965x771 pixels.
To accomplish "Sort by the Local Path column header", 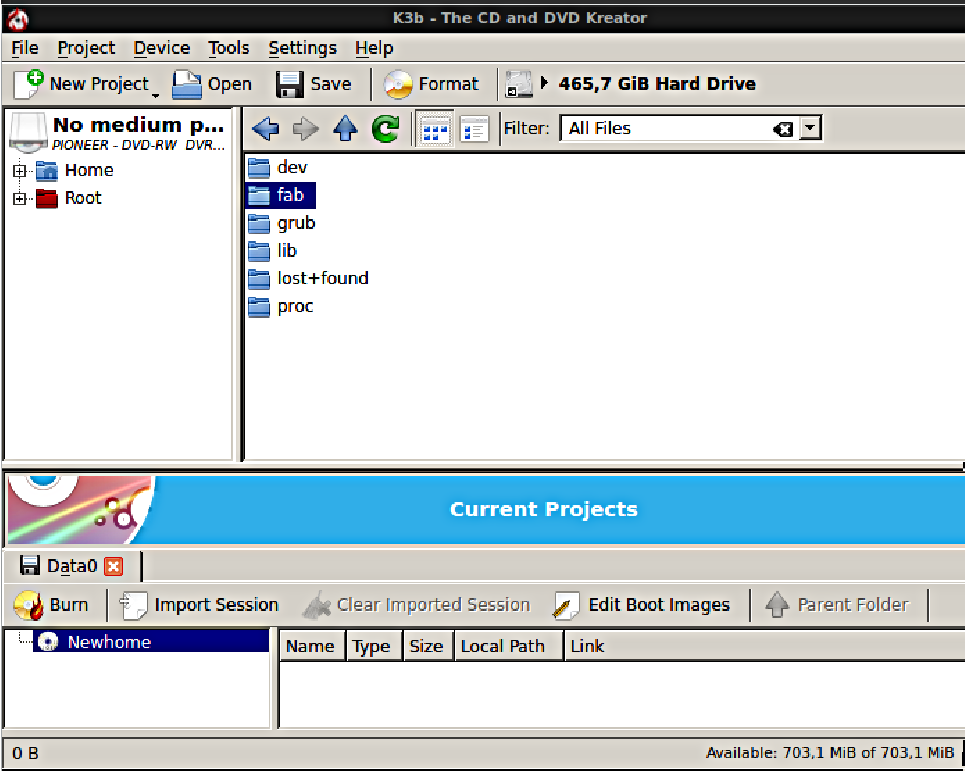I will click(509, 646).
